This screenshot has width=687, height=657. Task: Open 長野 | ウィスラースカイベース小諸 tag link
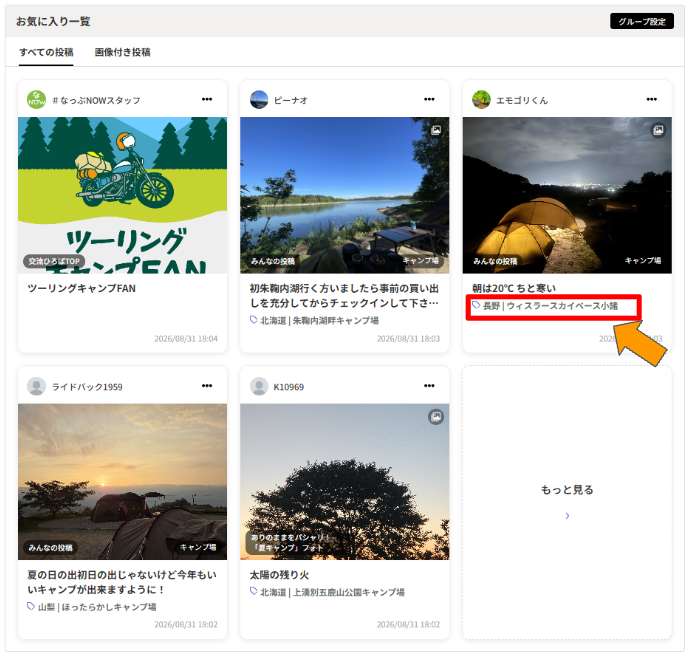[x=545, y=306]
